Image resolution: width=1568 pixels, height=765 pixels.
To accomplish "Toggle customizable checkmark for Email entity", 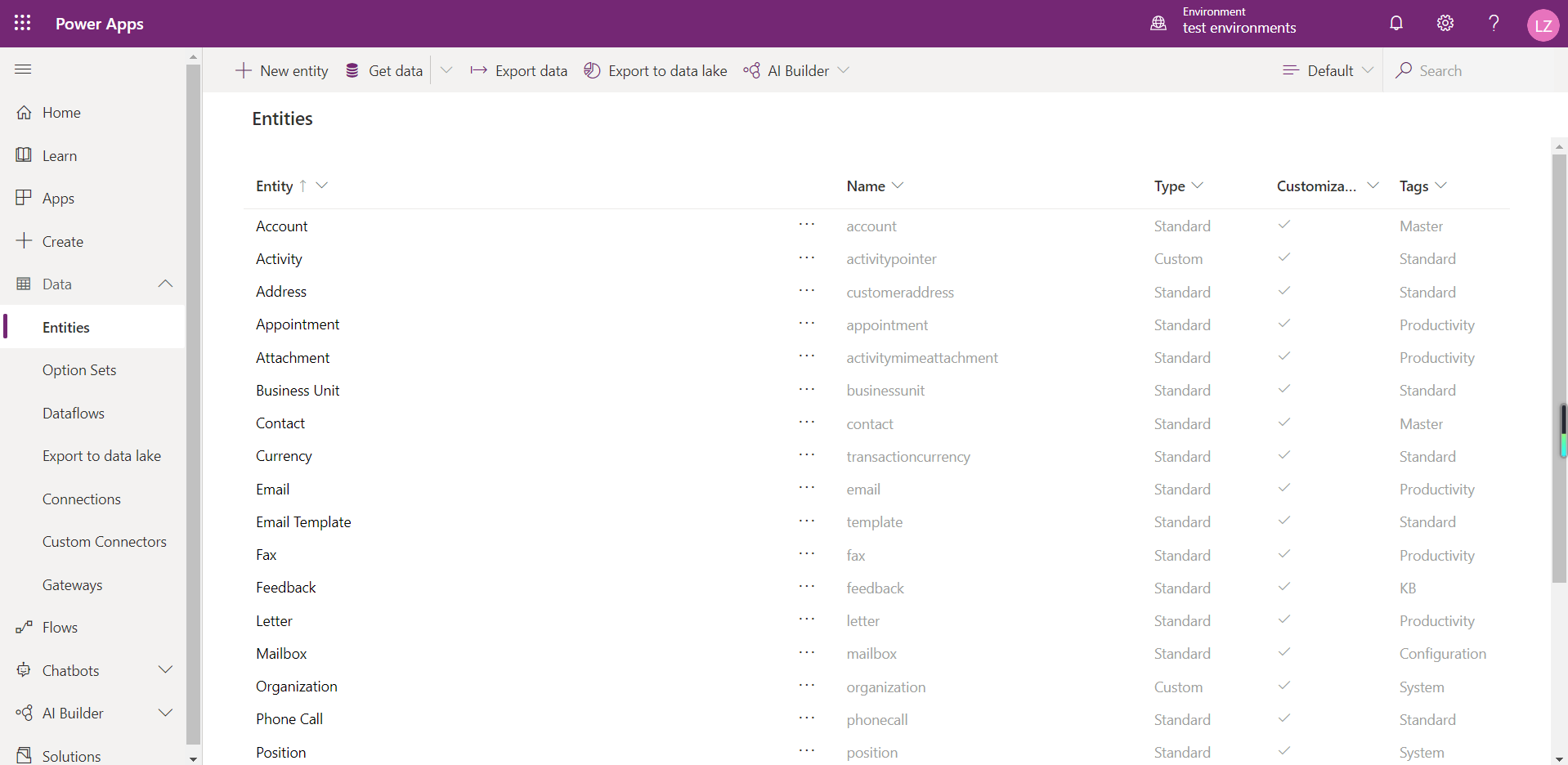I will click(1283, 488).
